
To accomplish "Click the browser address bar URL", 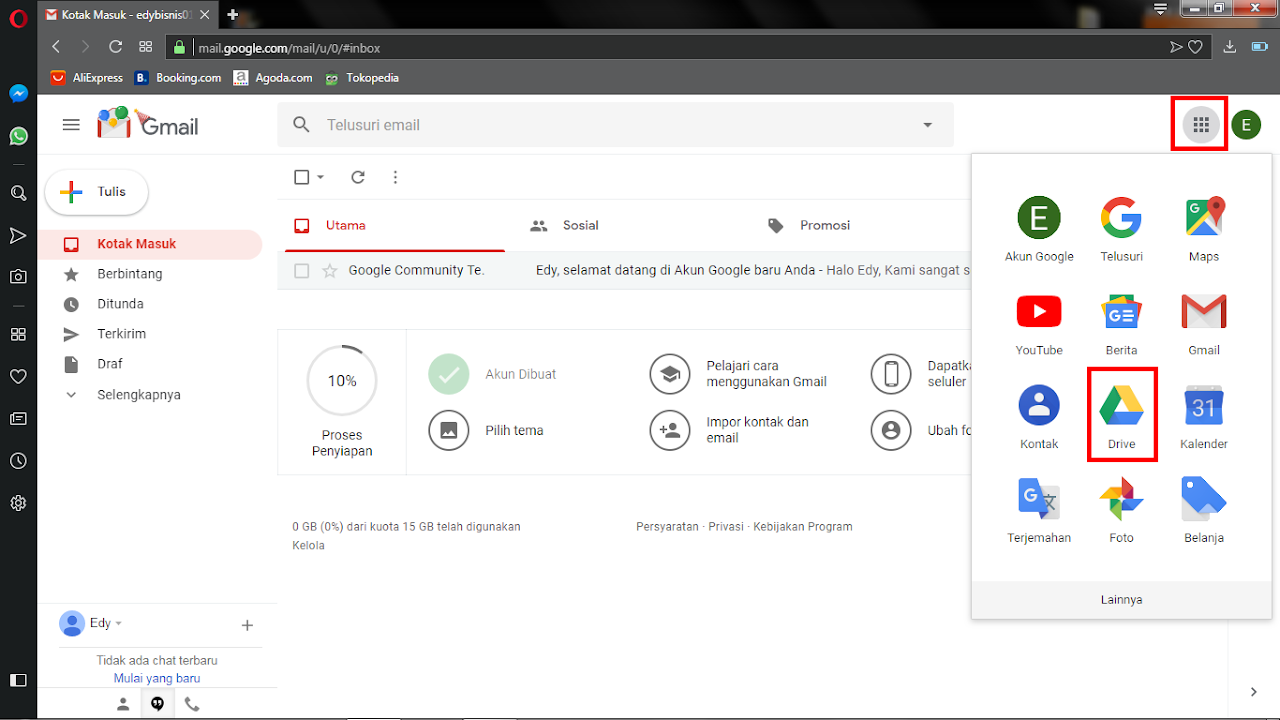I will [289, 47].
